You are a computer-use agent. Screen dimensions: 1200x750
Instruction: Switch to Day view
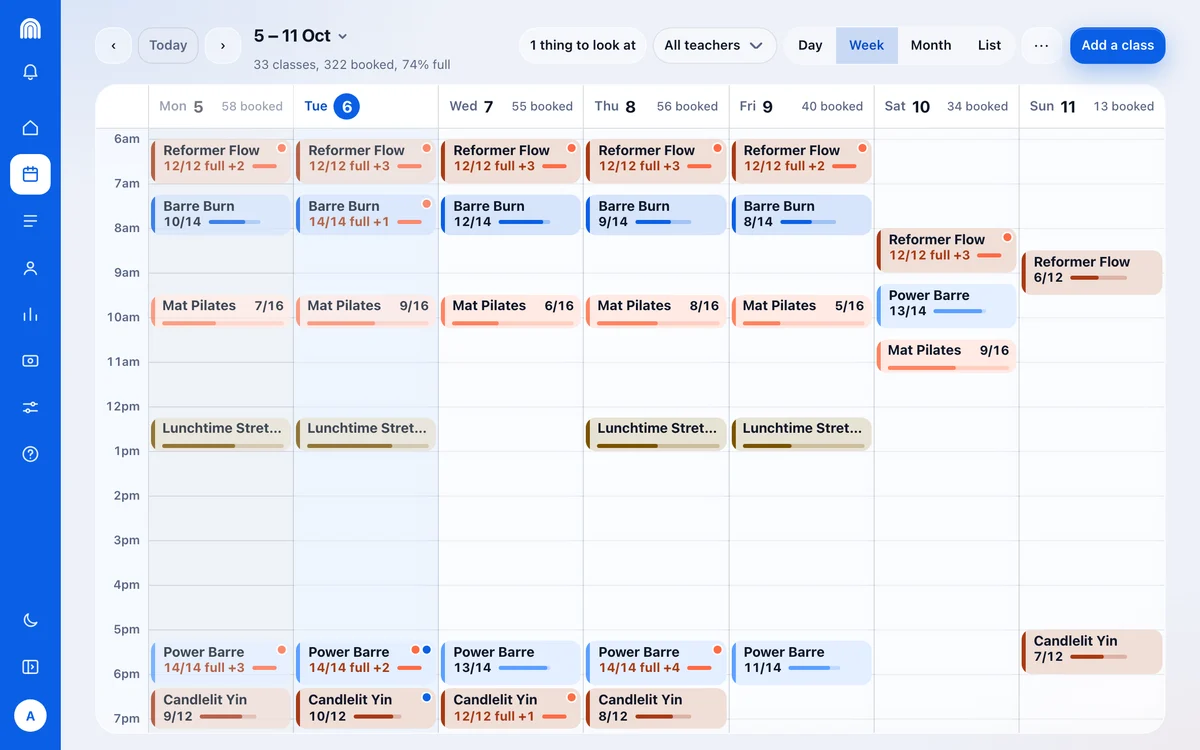pos(810,45)
